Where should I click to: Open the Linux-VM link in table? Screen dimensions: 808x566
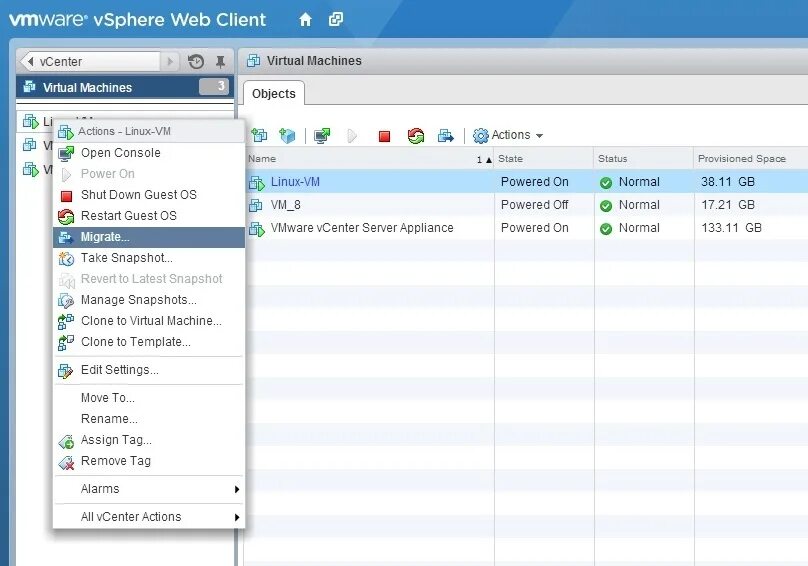click(295, 182)
